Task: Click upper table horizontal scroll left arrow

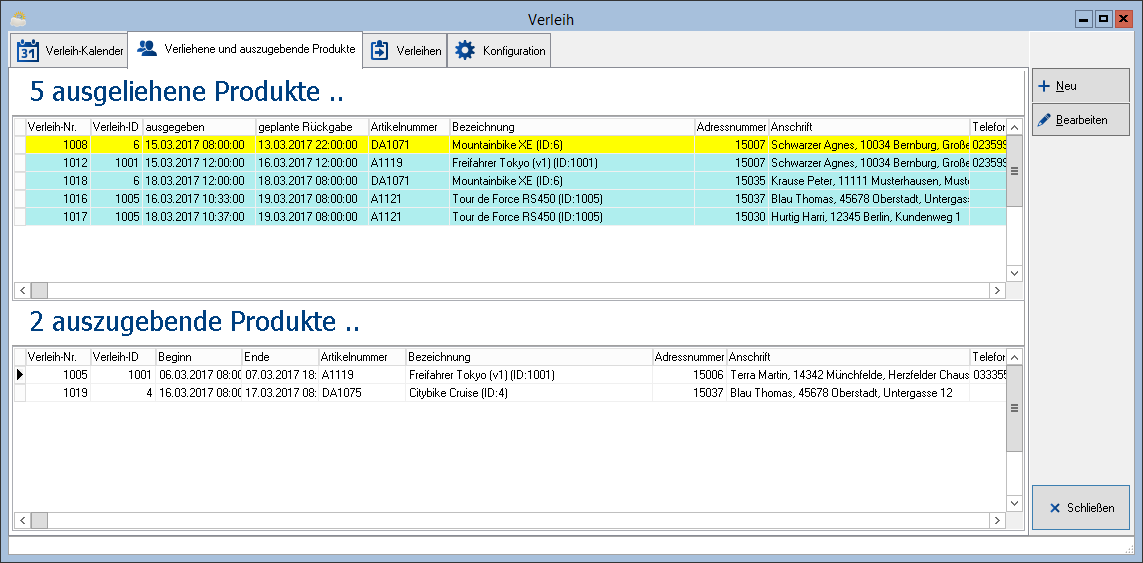Action: 23,290
